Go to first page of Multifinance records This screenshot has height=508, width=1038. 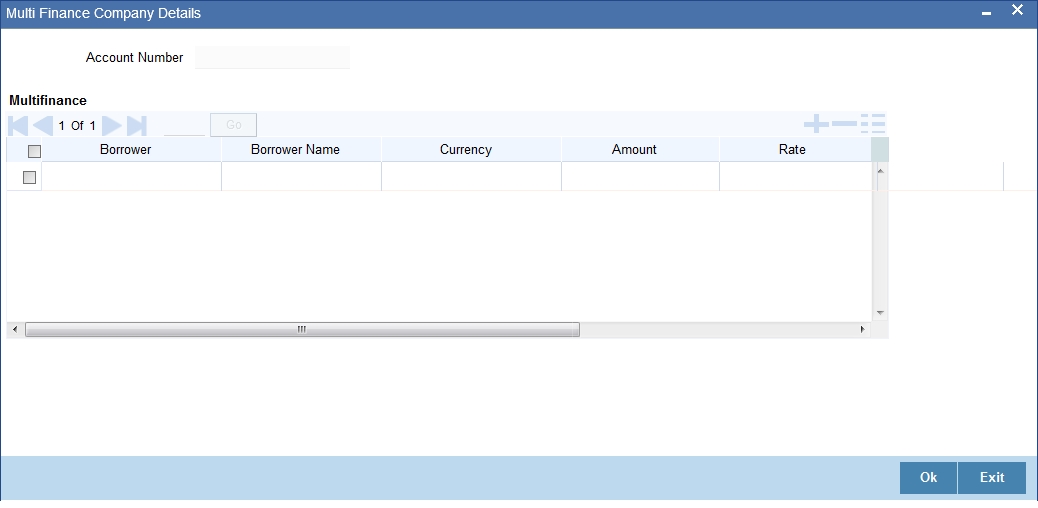coord(19,125)
